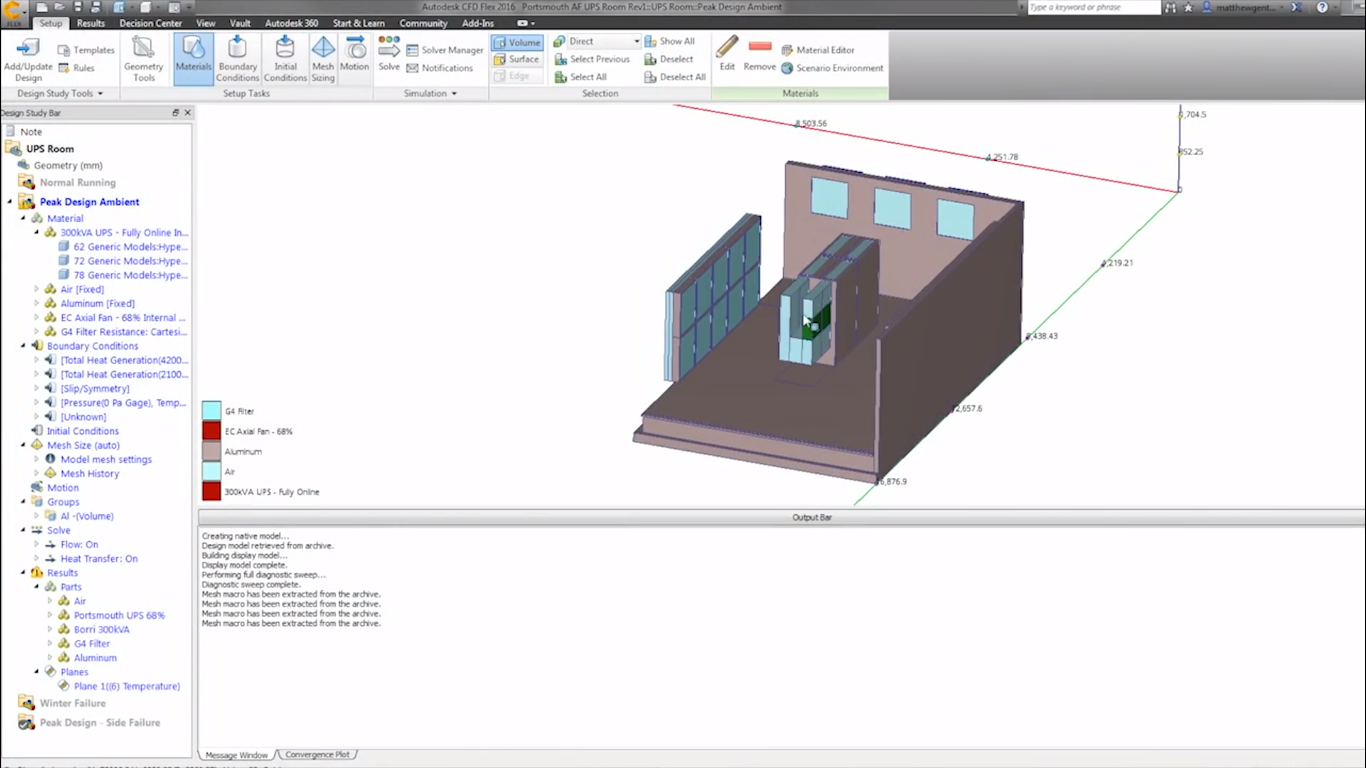Open Geometry Tools
Screen dimensions: 1366x768
coord(144,60)
